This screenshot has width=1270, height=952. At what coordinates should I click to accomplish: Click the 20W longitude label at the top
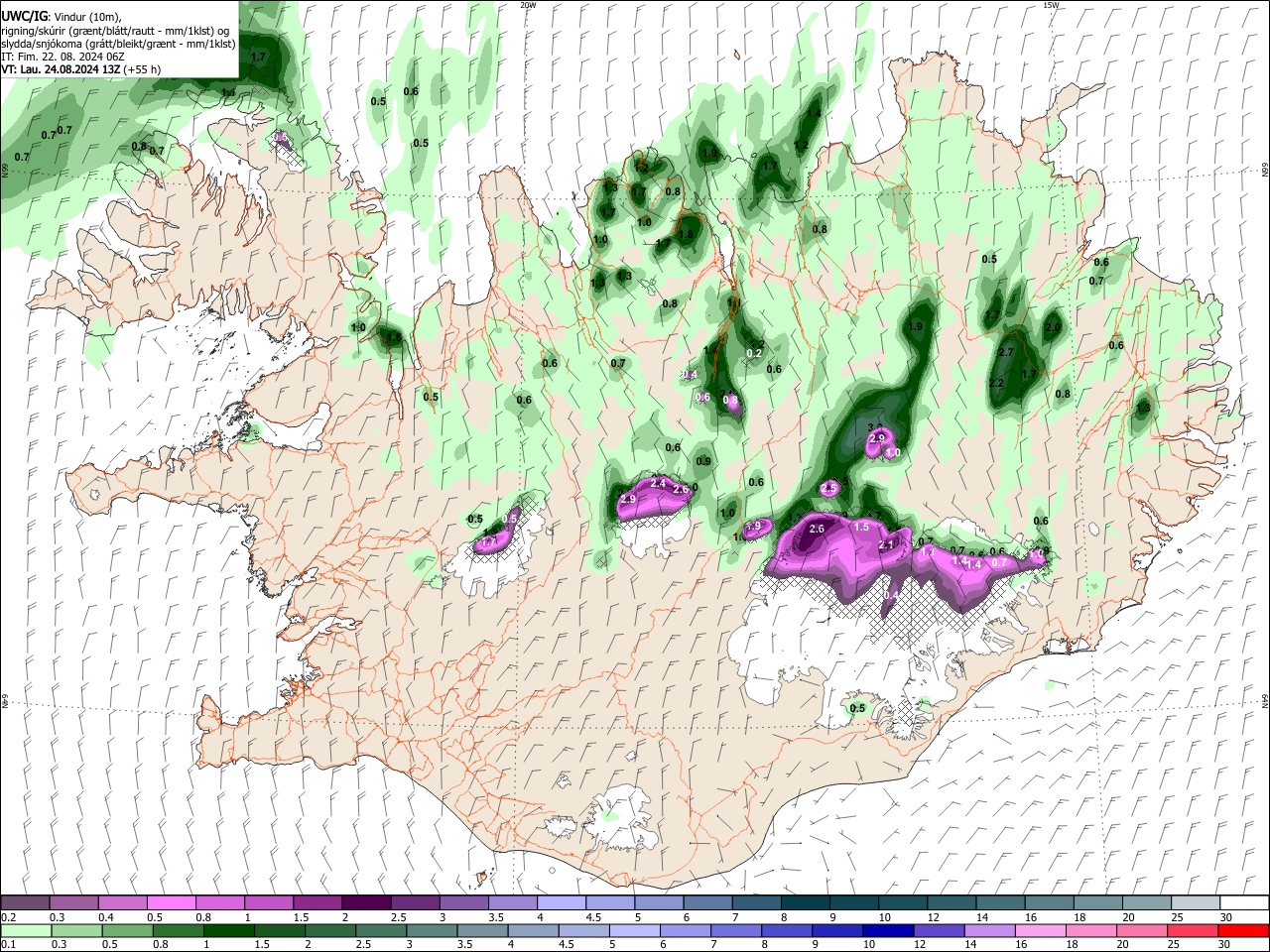(527, 5)
